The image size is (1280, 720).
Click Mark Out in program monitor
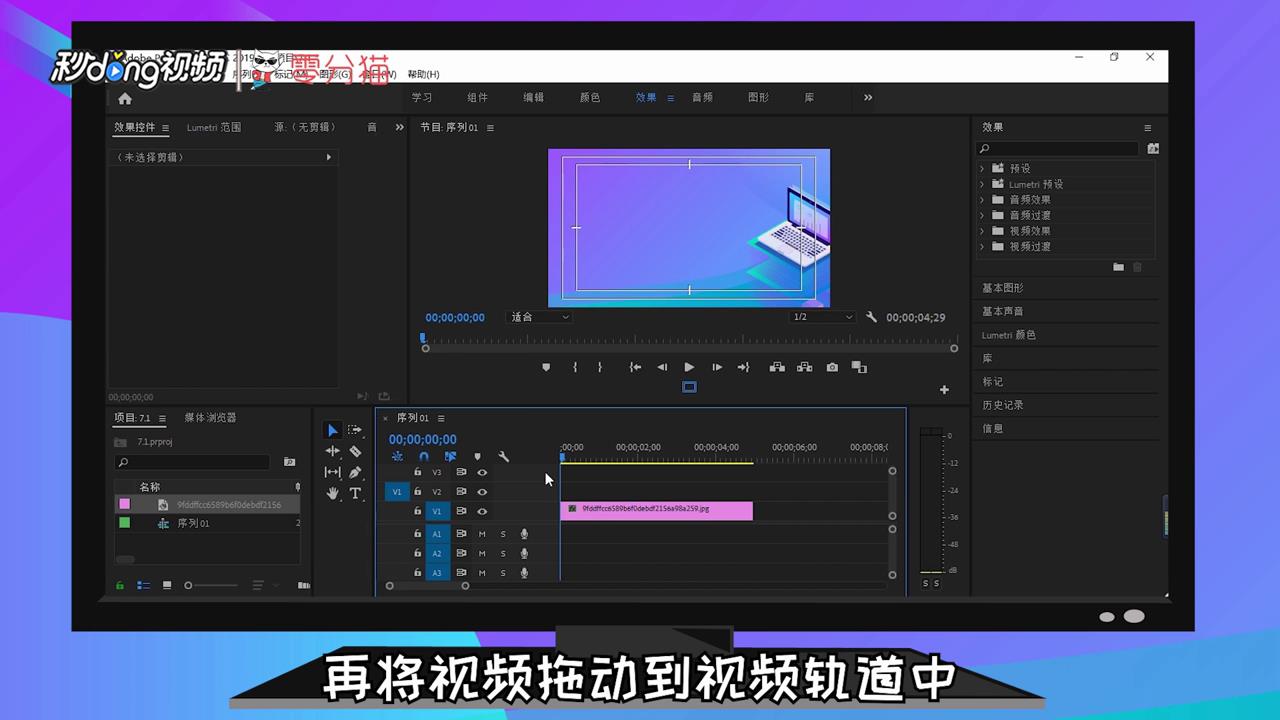tap(600, 367)
